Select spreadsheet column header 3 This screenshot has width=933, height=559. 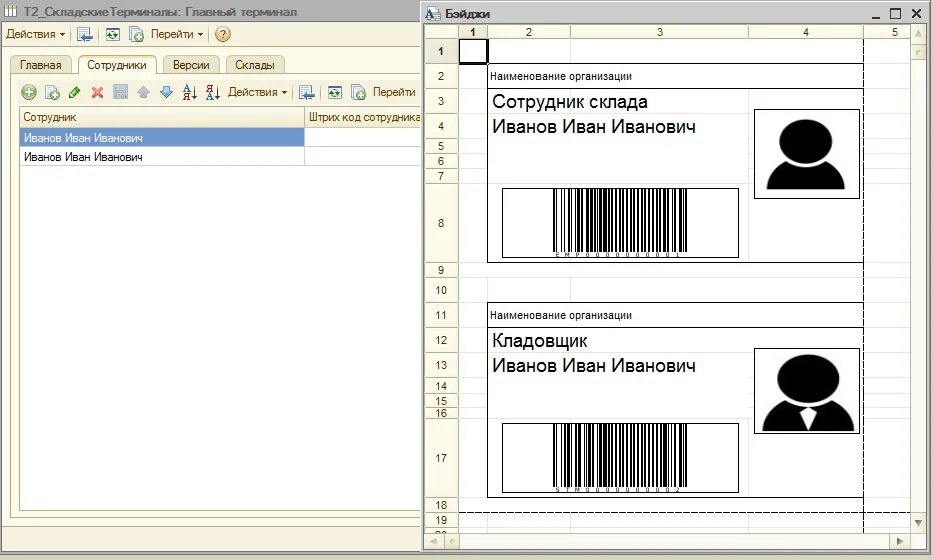[x=659, y=32]
